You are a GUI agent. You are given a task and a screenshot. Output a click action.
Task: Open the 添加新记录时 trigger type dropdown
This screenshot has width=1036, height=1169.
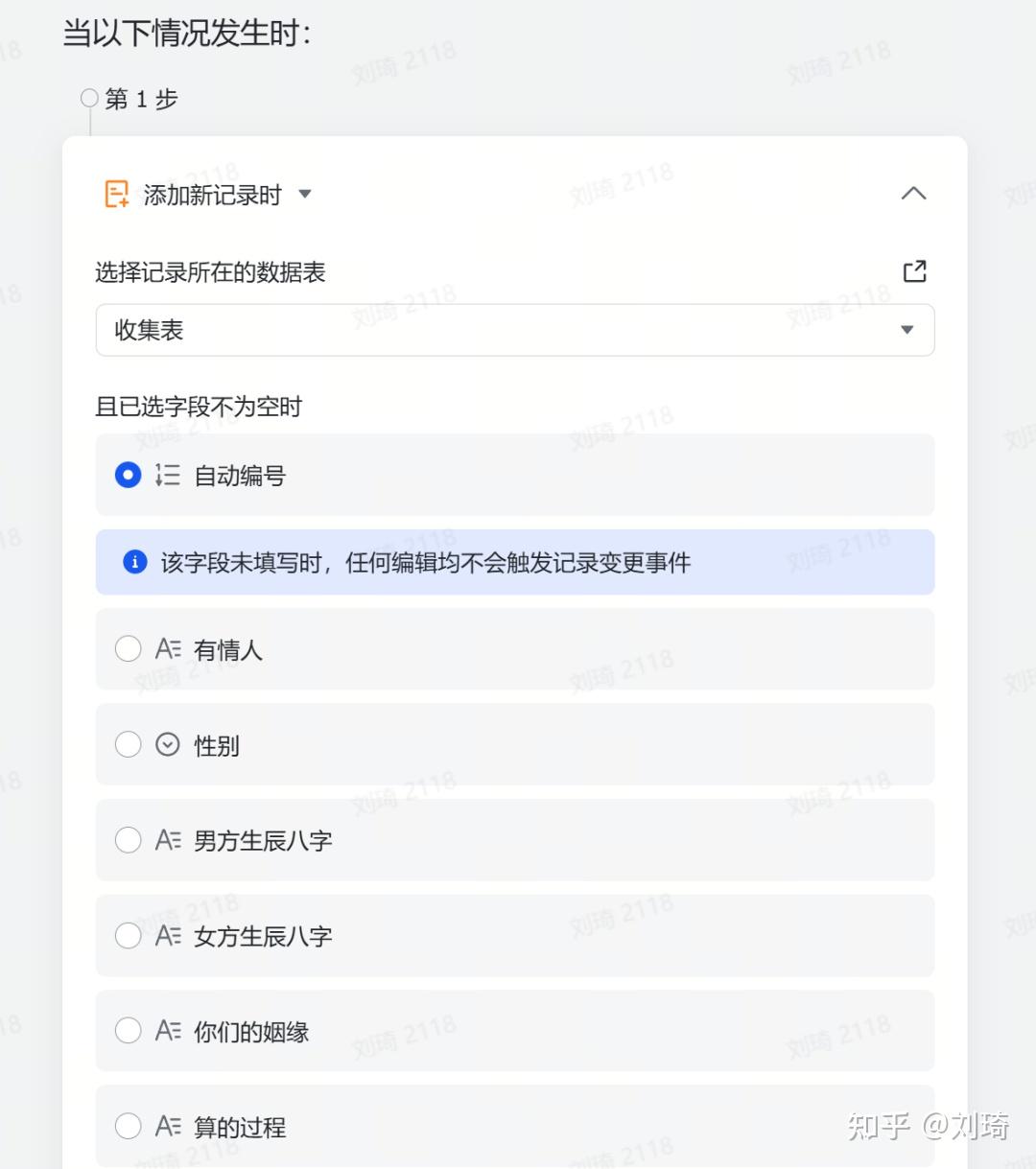pyautogui.click(x=305, y=194)
